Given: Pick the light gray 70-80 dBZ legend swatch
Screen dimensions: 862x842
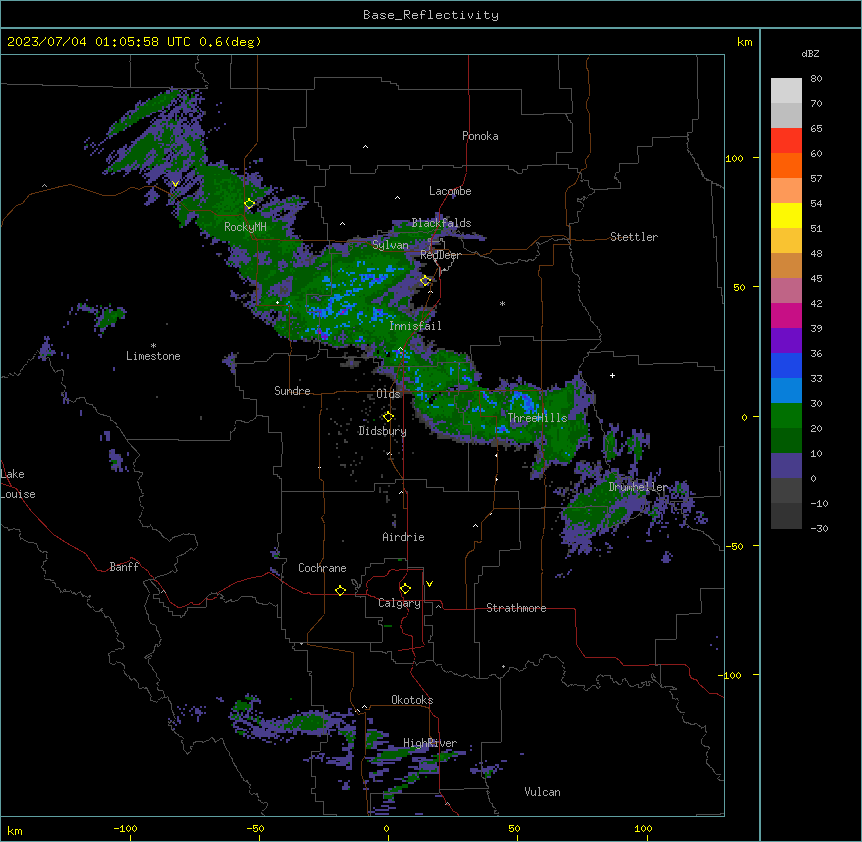Looking at the screenshot, I should [x=786, y=91].
